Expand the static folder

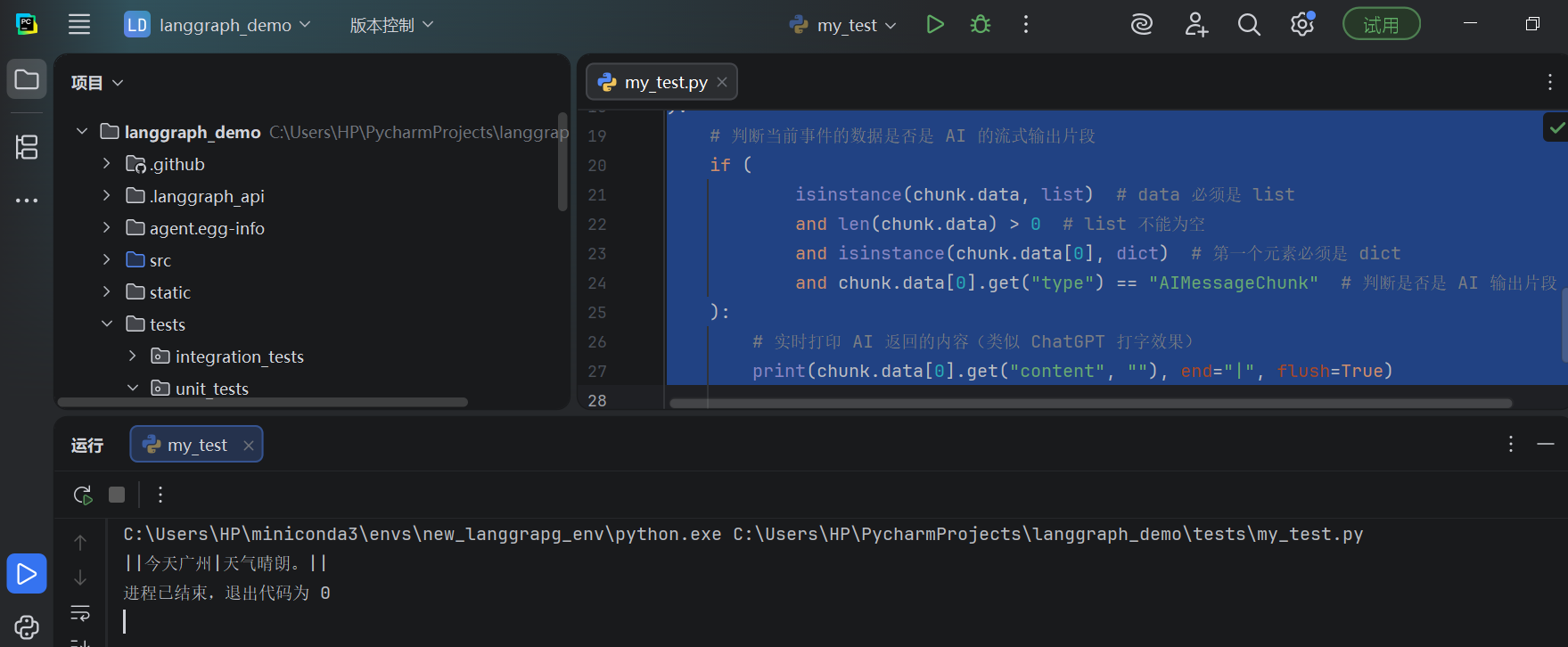107,292
